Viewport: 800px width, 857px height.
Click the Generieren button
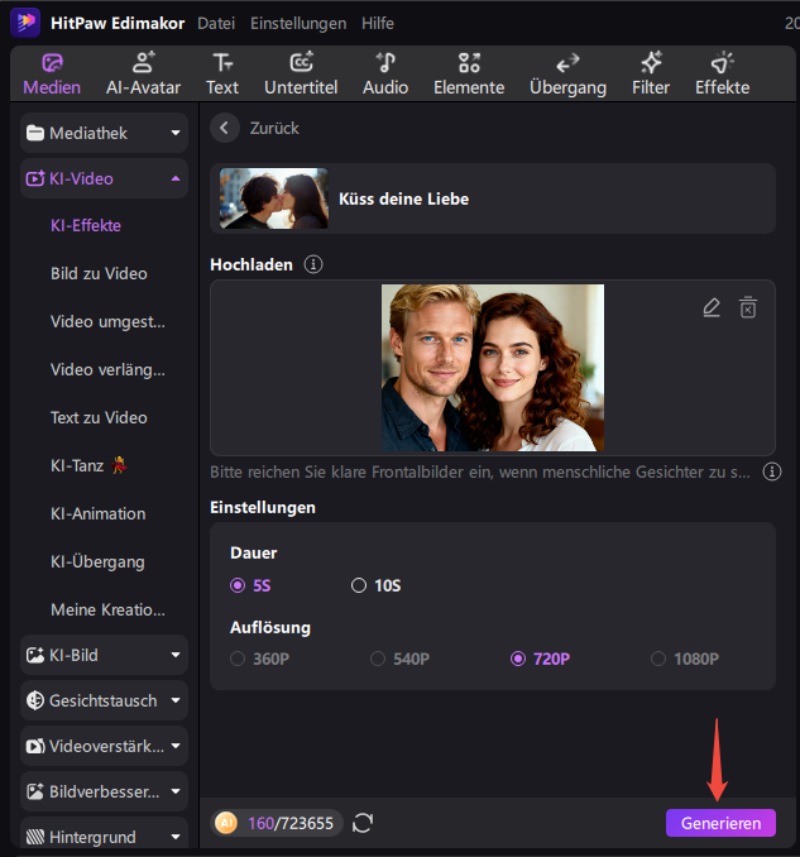(720, 823)
